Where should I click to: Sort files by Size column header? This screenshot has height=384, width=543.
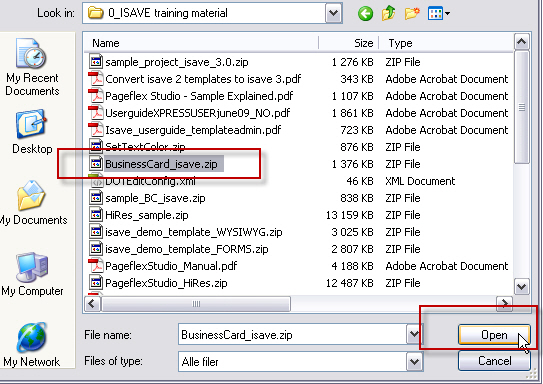(x=348, y=43)
